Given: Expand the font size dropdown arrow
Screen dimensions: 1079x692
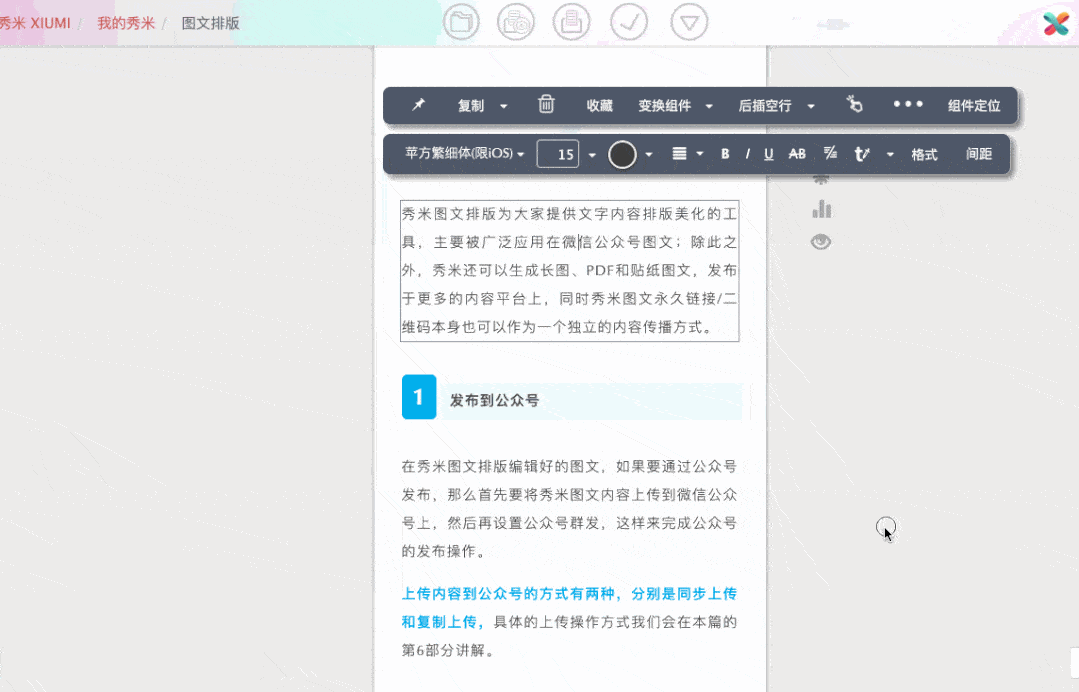Looking at the screenshot, I should tap(592, 155).
